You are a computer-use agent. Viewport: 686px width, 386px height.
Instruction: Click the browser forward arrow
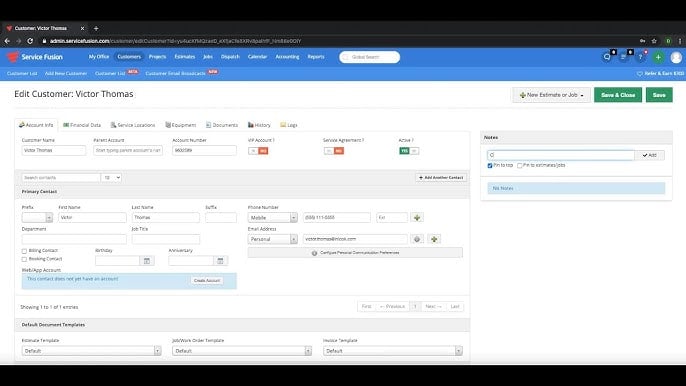pos(18,41)
